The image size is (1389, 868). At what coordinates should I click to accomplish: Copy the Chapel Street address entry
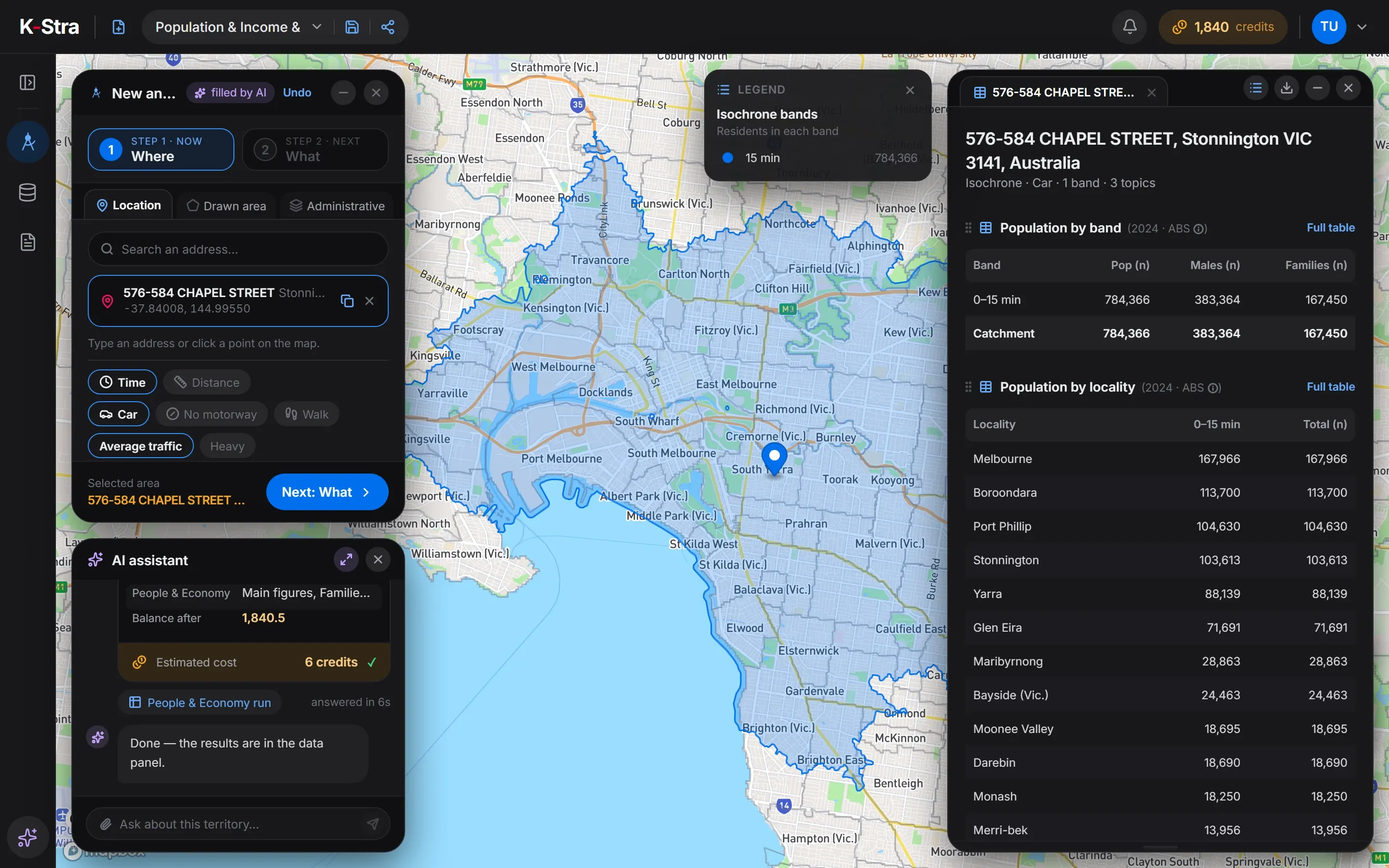[x=347, y=301]
